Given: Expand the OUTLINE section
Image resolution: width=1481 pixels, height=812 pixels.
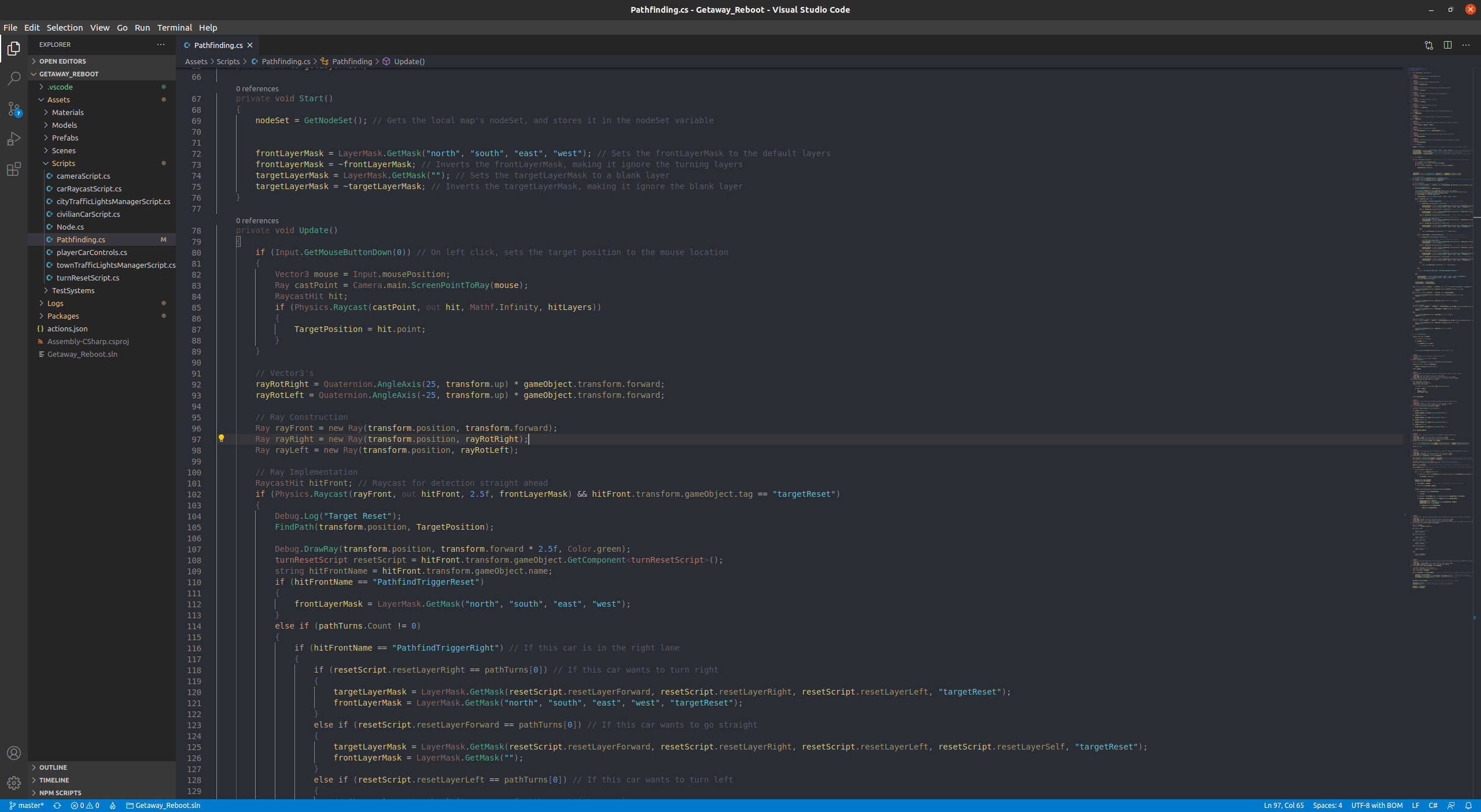Looking at the screenshot, I should coord(53,767).
